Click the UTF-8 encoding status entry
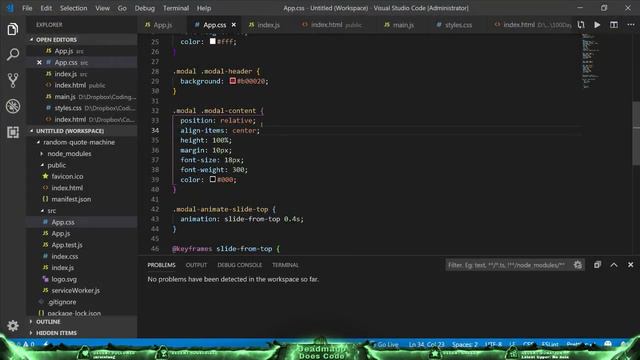This screenshot has height=360, width=640. pos(493,344)
